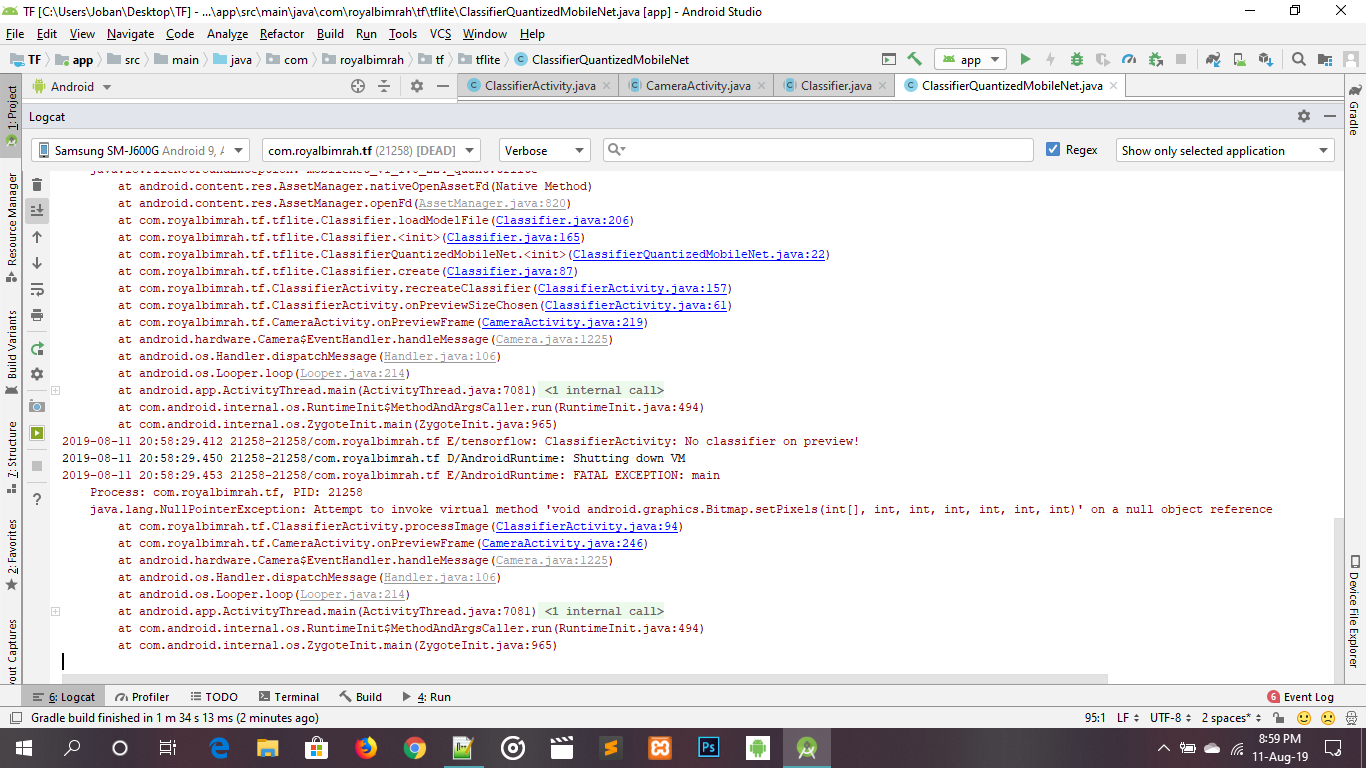
Task: Open the AVD Manager
Action: 1239,60
